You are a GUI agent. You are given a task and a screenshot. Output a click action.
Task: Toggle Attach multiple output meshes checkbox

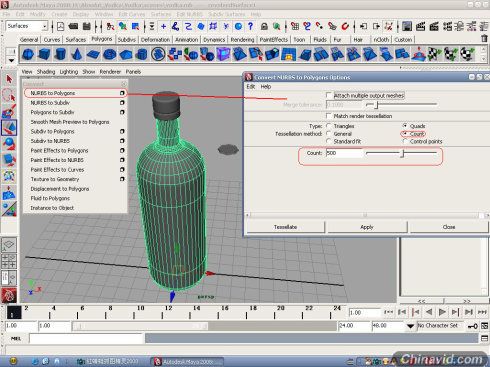(x=329, y=96)
